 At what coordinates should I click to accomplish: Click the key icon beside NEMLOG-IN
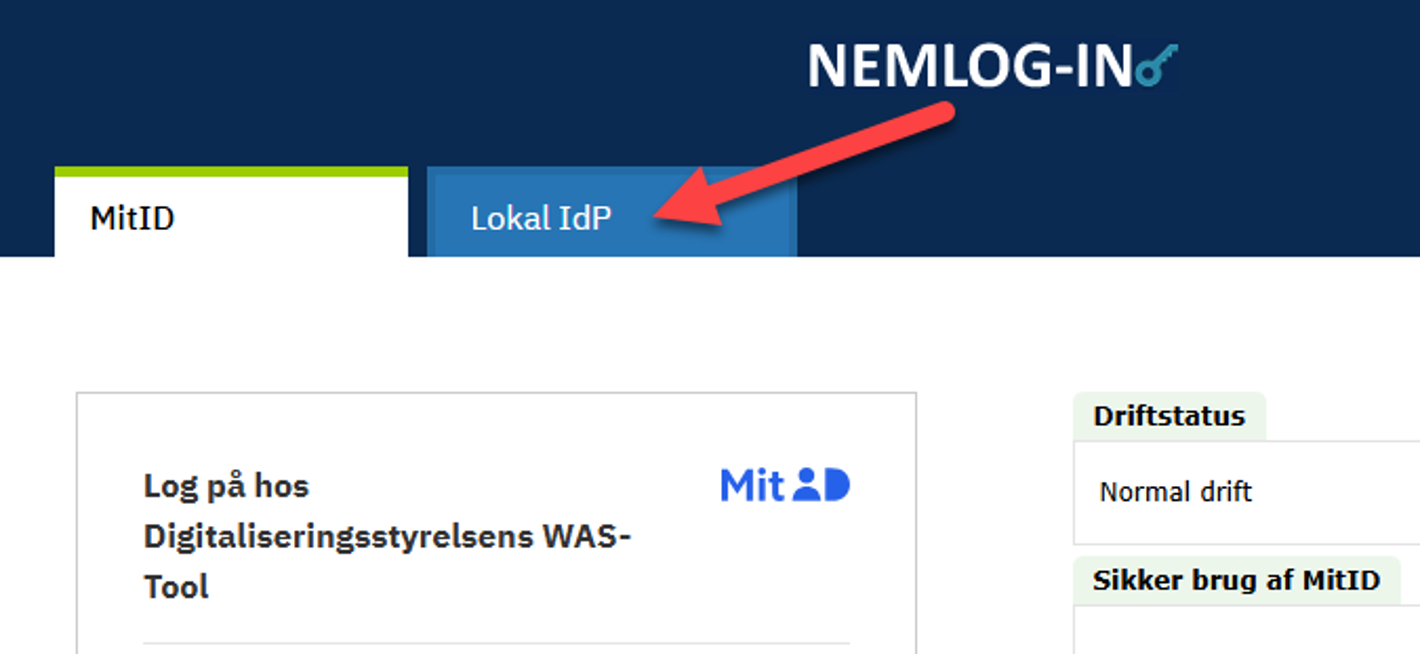click(x=1158, y=66)
